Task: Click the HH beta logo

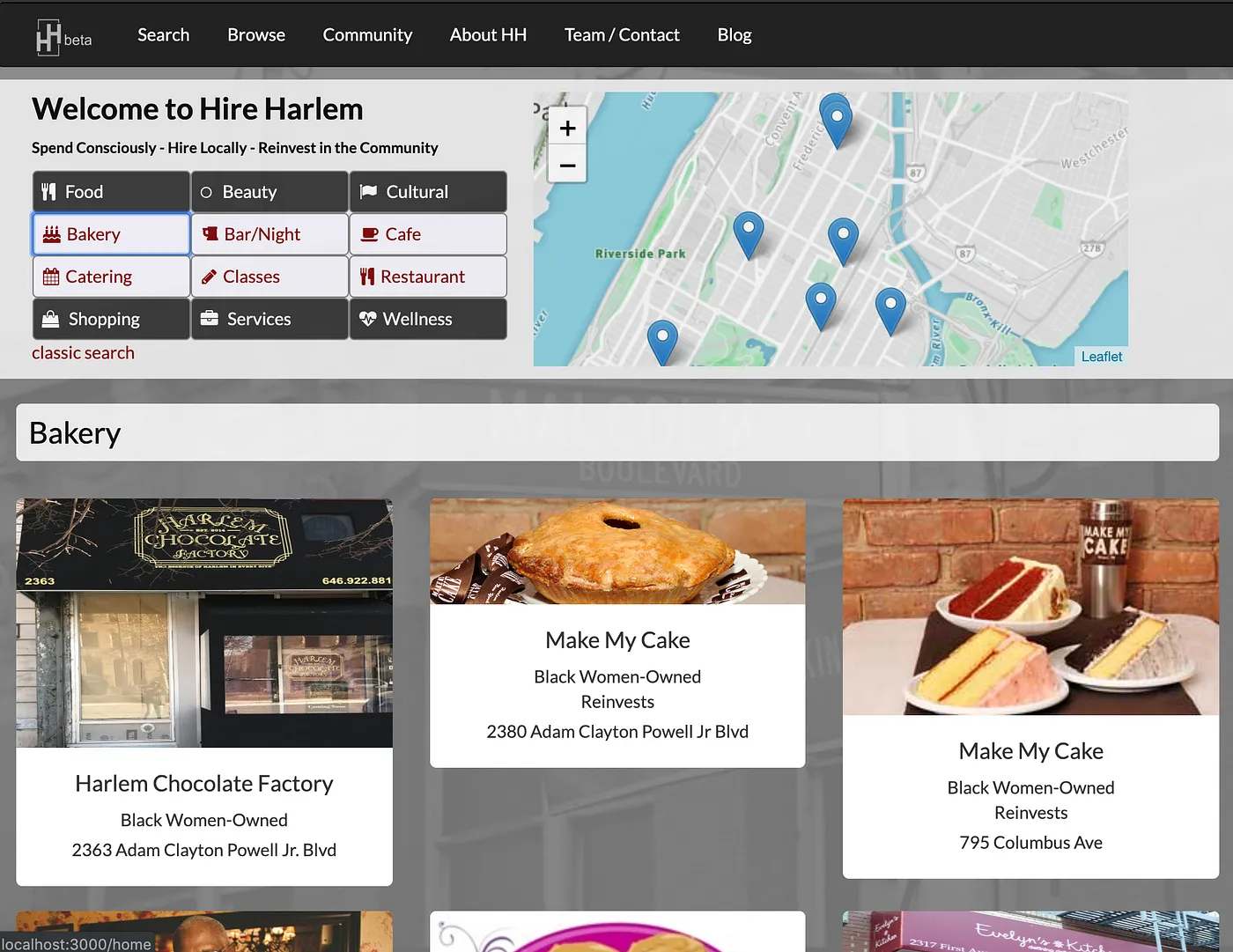Action: tap(63, 37)
